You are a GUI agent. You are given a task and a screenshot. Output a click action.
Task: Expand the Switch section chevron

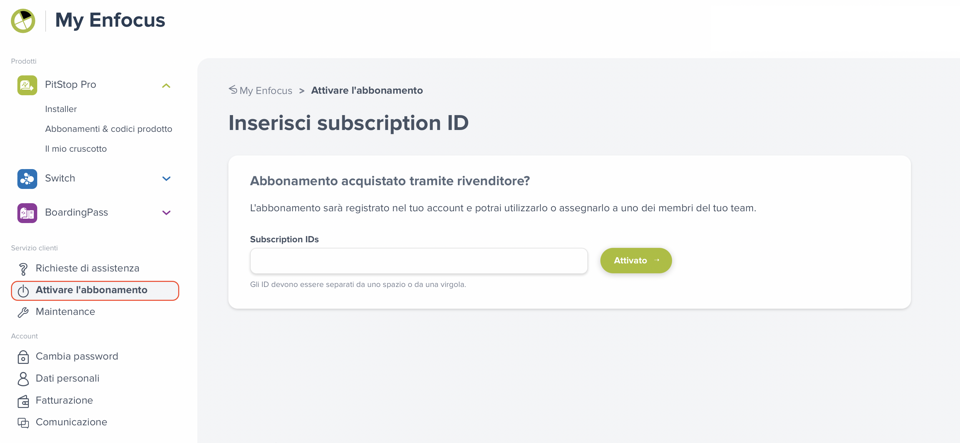166,179
